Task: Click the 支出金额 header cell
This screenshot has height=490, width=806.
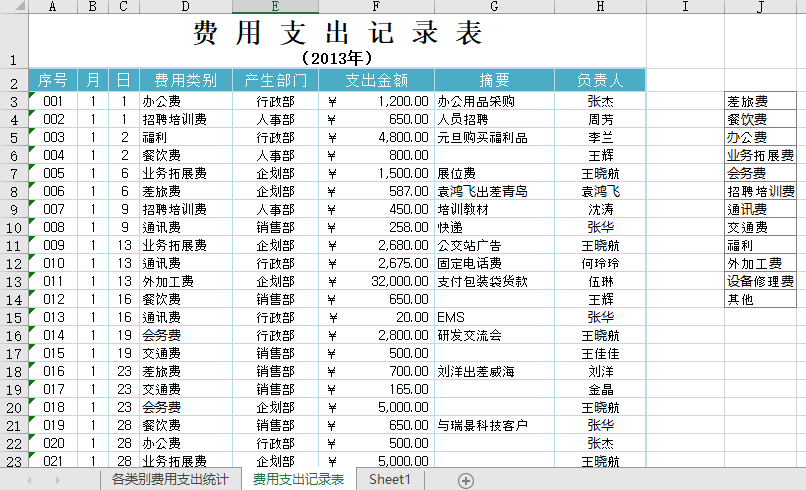Action: click(x=376, y=80)
